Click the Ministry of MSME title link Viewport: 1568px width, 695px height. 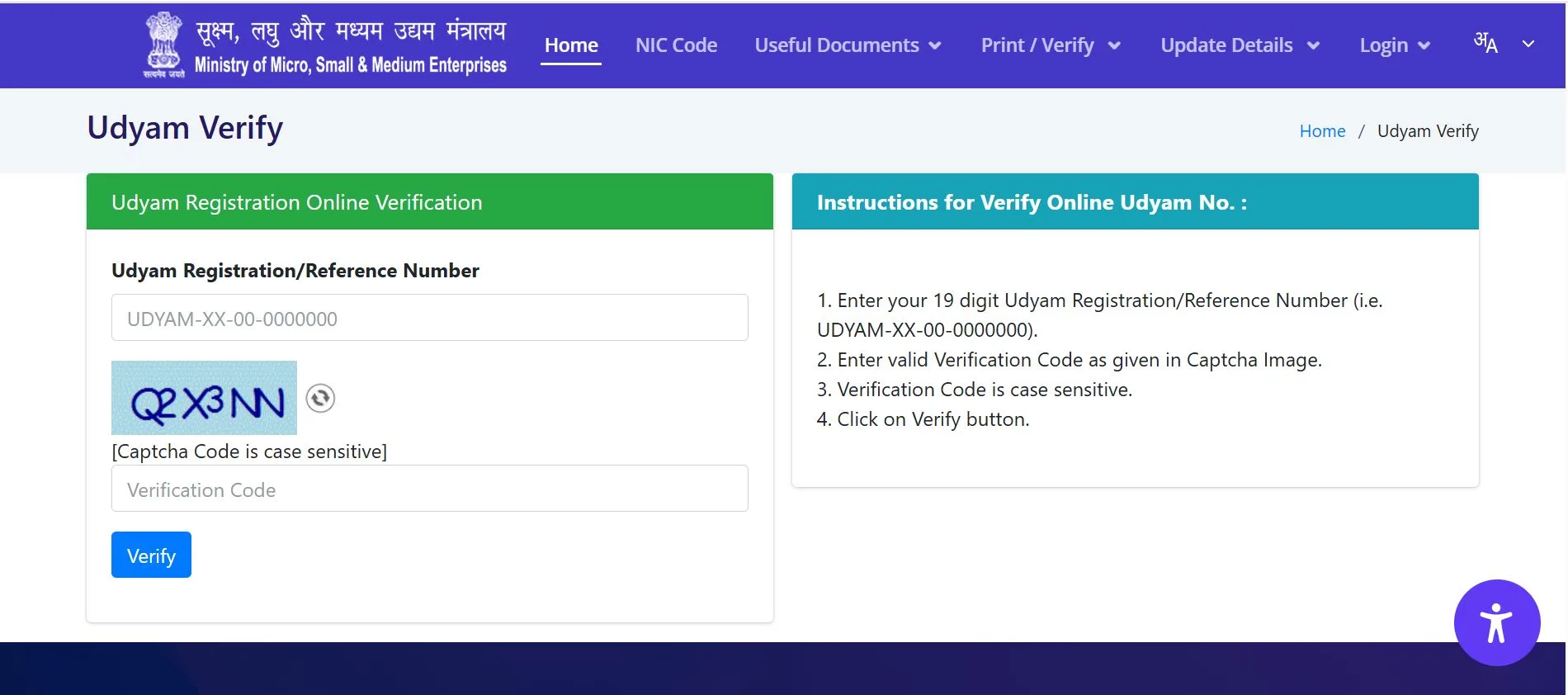pos(351,47)
